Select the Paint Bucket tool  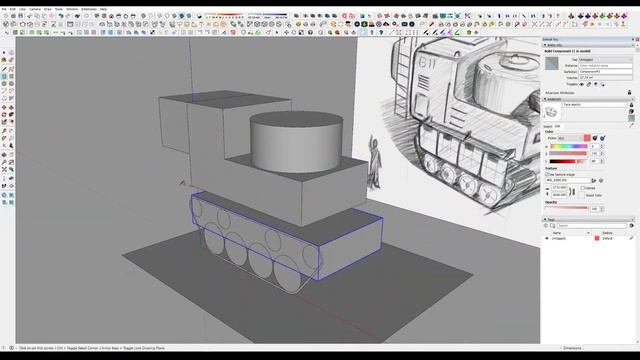pyautogui.click(x=4, y=60)
